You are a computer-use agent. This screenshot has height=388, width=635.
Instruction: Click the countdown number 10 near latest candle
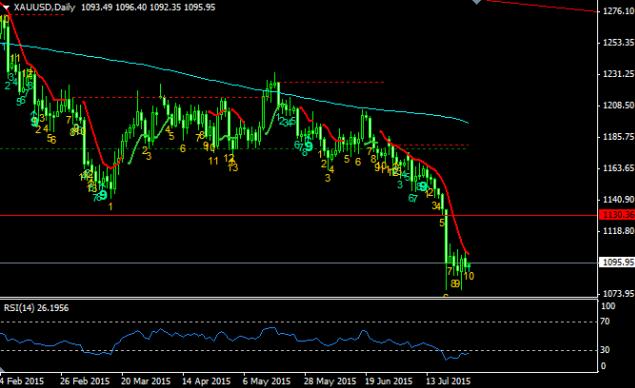[x=469, y=276]
